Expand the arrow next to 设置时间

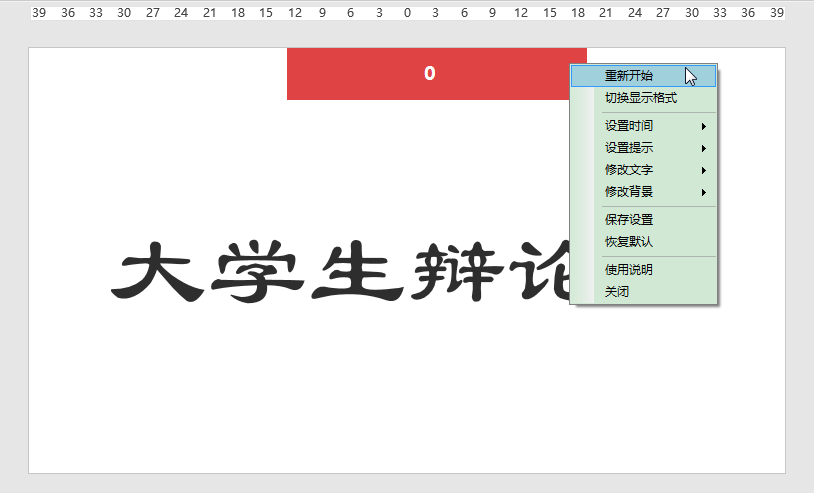click(x=703, y=127)
